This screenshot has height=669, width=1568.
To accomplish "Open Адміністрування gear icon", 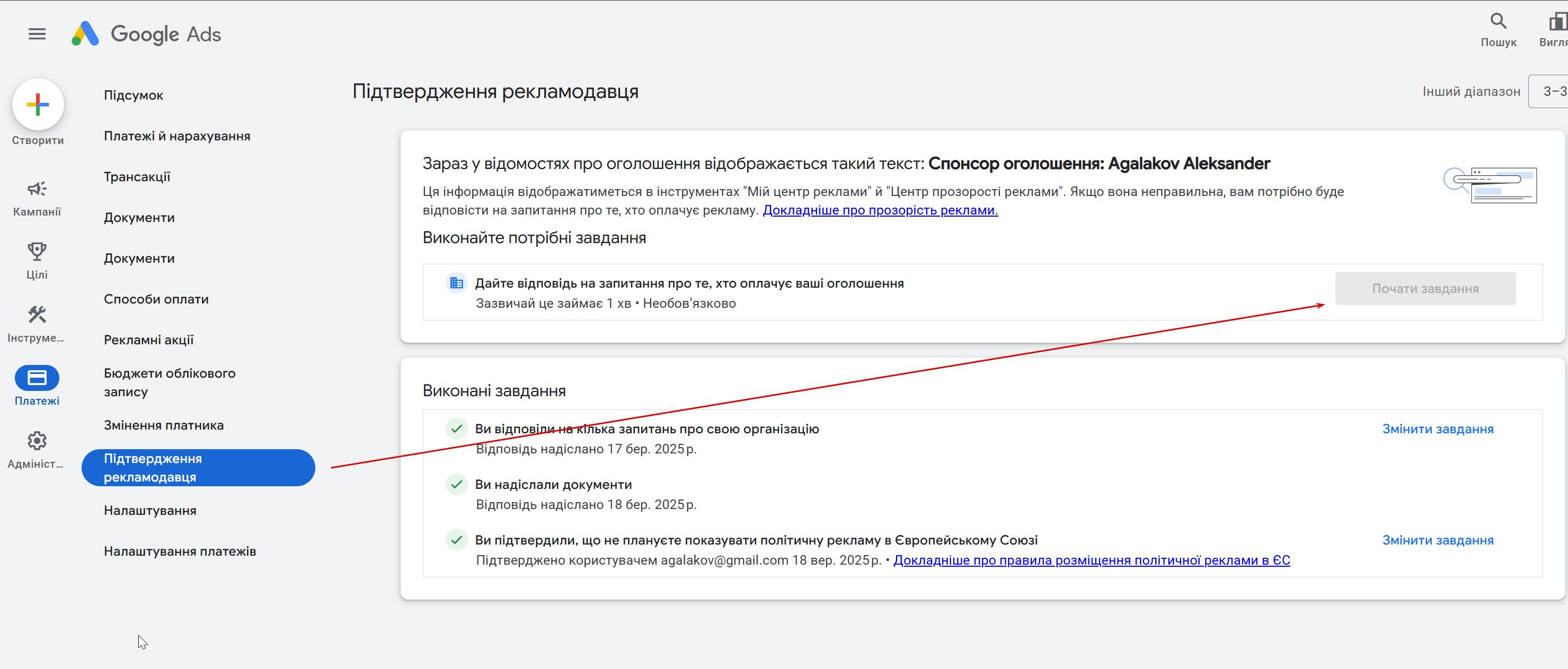I will tap(37, 441).
